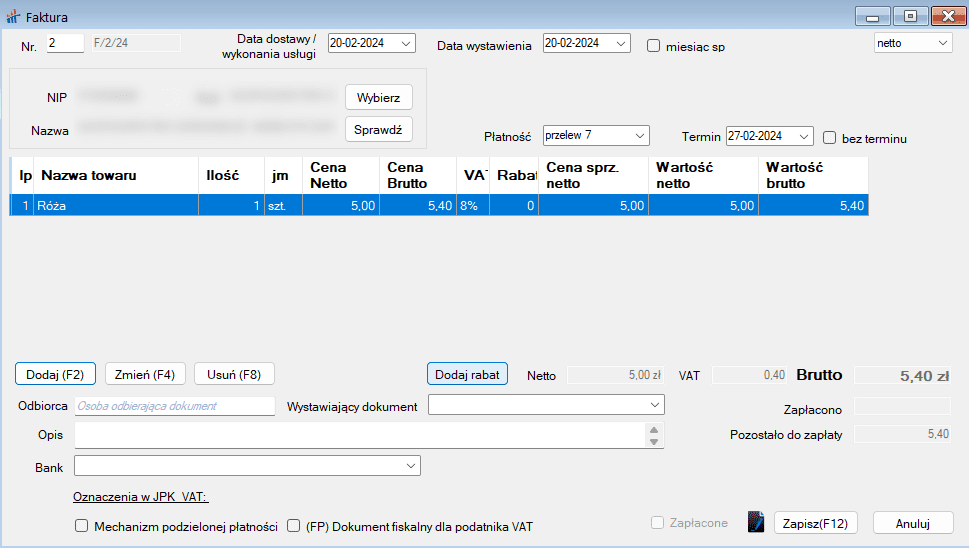Click the up arrow in the Opis field
This screenshot has height=548, width=969.
coord(654,429)
